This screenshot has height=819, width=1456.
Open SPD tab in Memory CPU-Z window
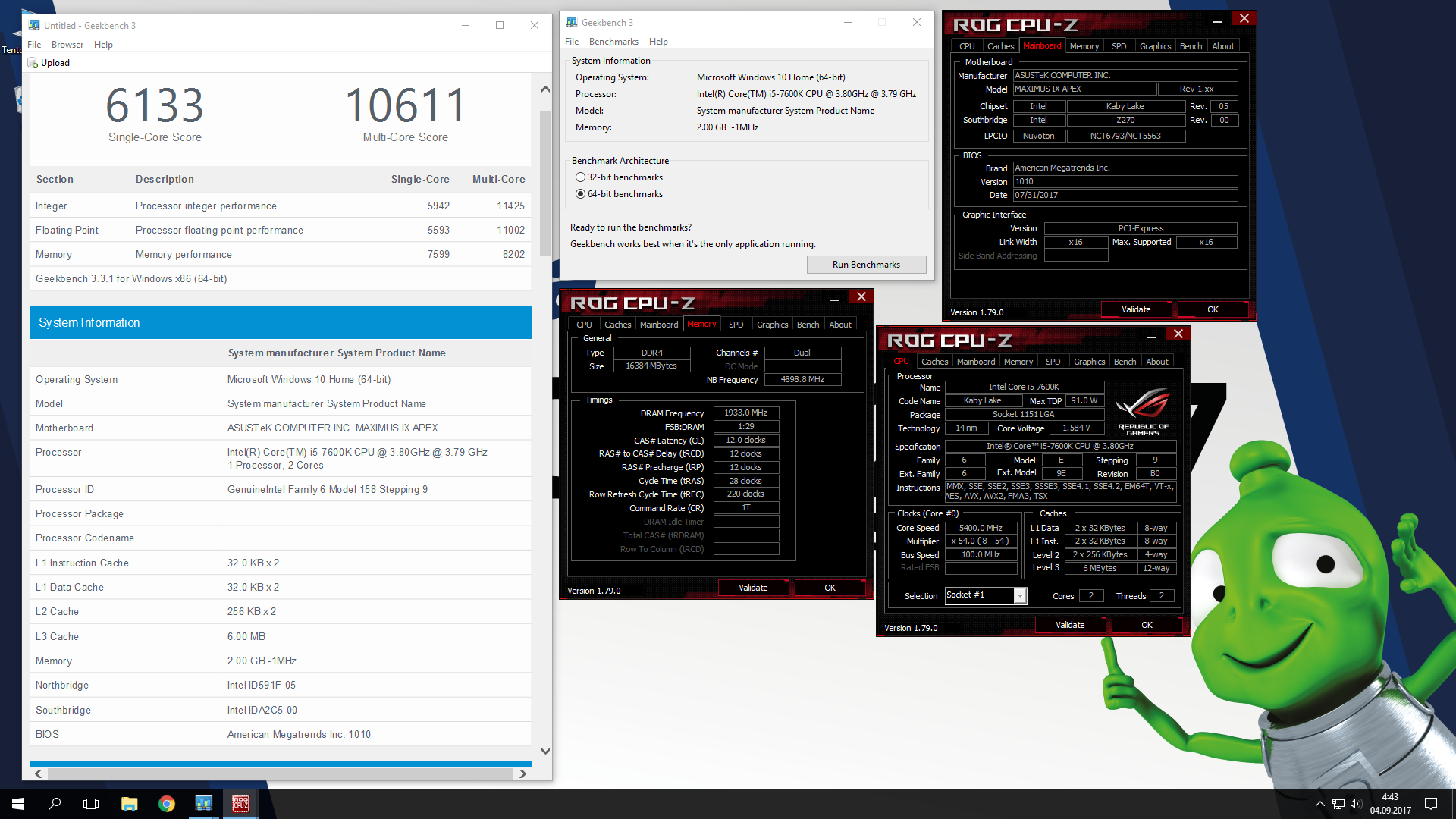736,325
